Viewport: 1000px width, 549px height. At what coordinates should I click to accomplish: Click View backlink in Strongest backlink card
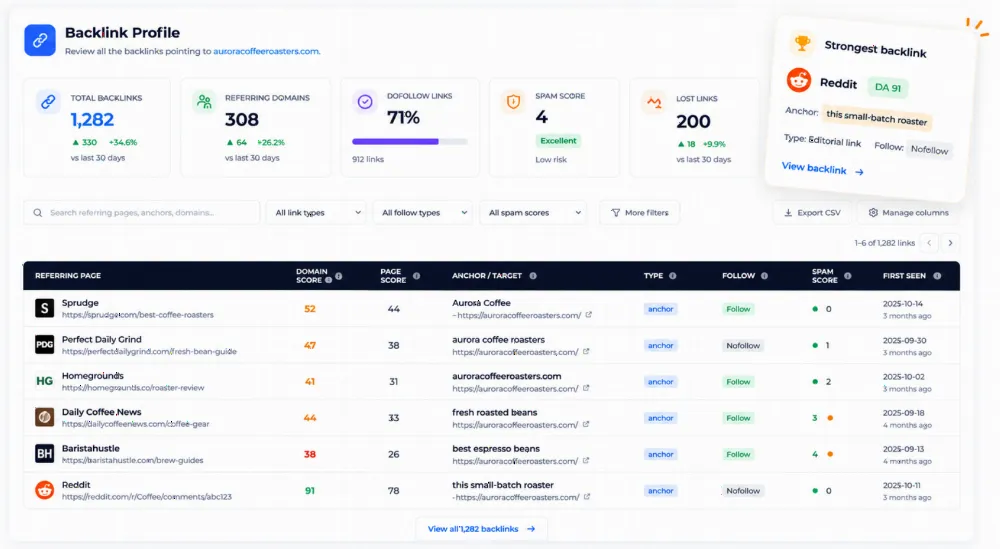822,169
